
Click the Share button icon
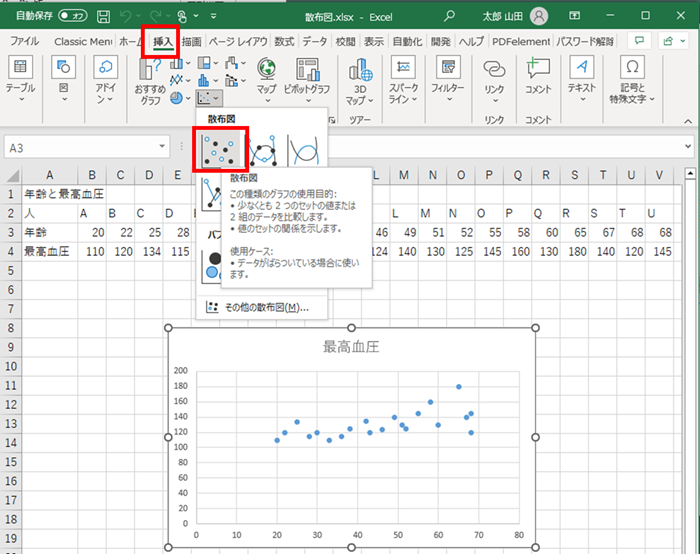(x=674, y=41)
